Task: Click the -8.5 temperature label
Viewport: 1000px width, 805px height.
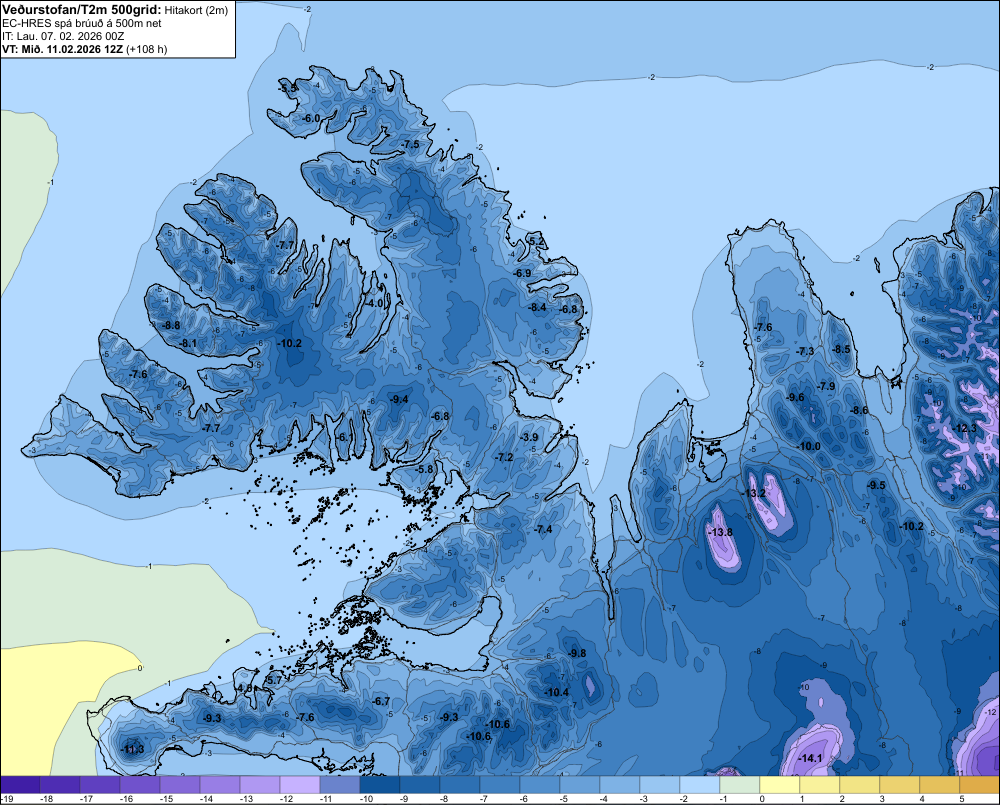Action: [x=841, y=349]
